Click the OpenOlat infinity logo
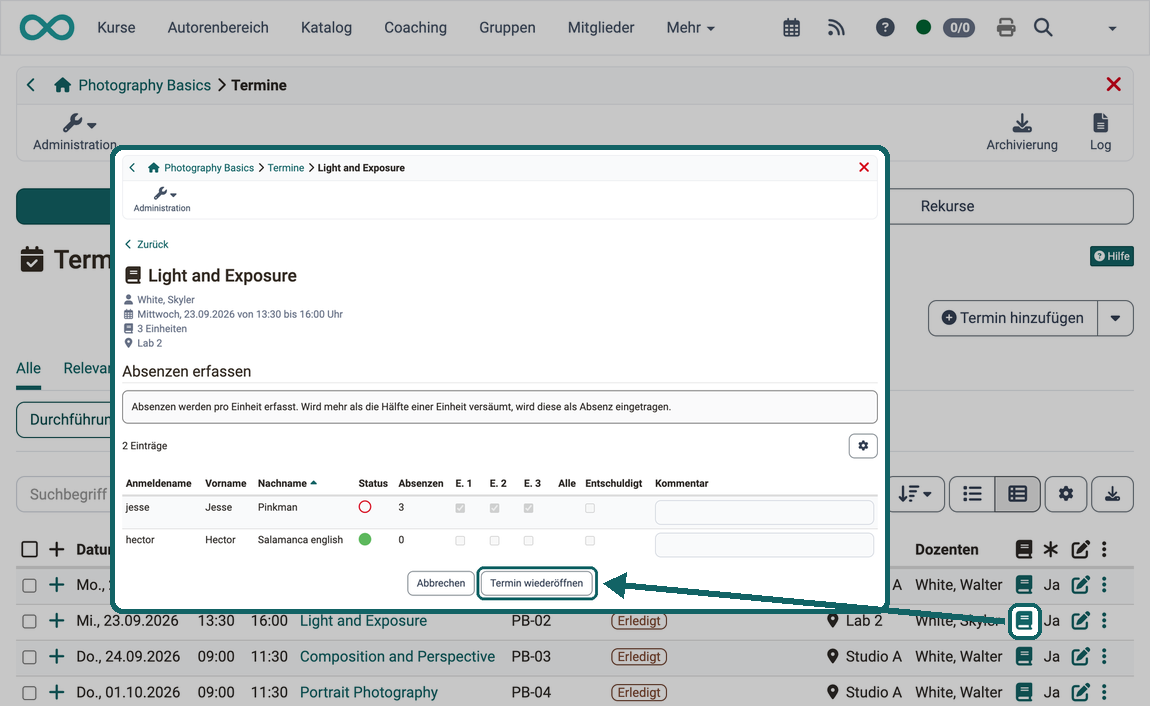The image size is (1150, 706). (47, 28)
